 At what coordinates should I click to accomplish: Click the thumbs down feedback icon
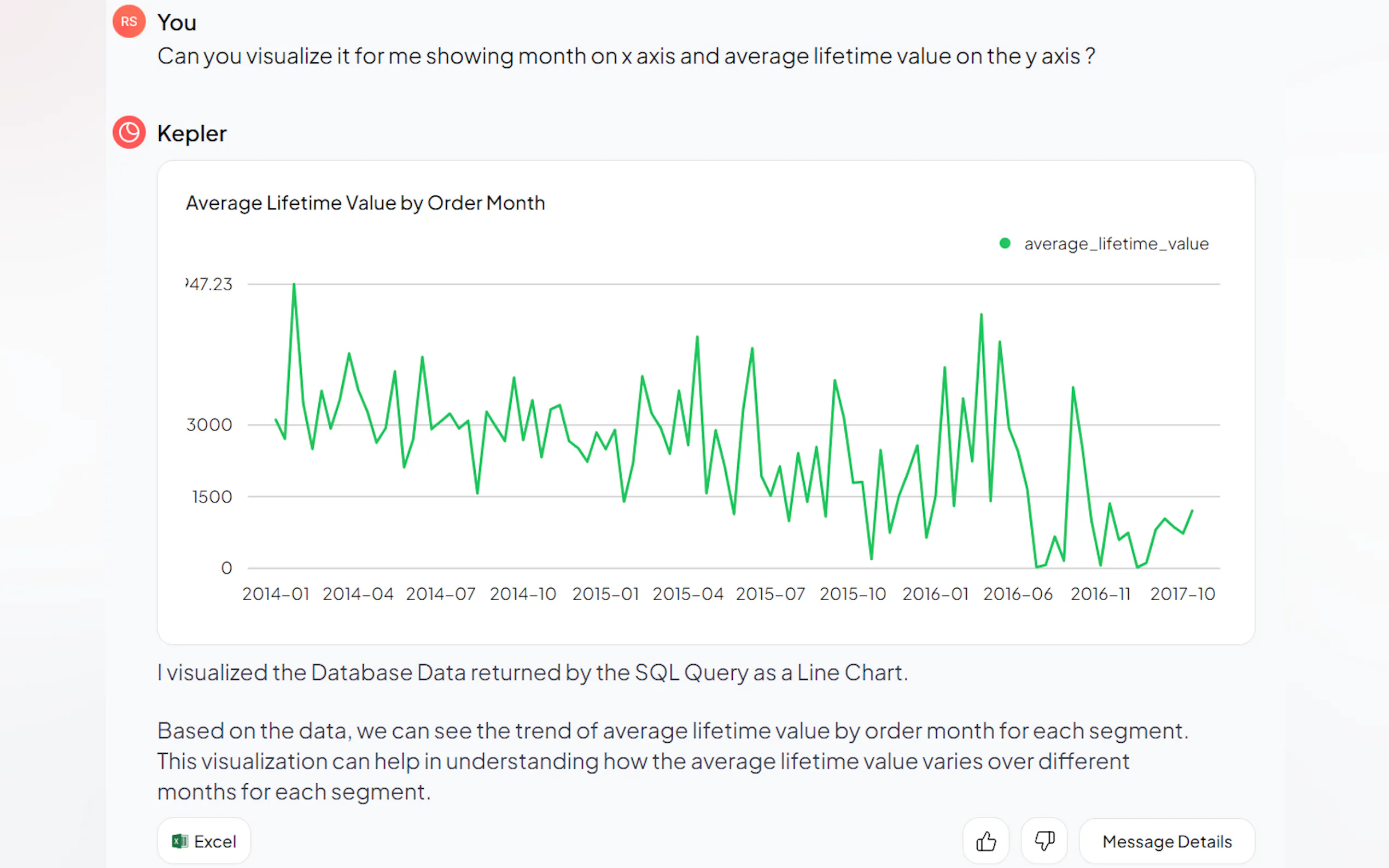[x=1044, y=841]
